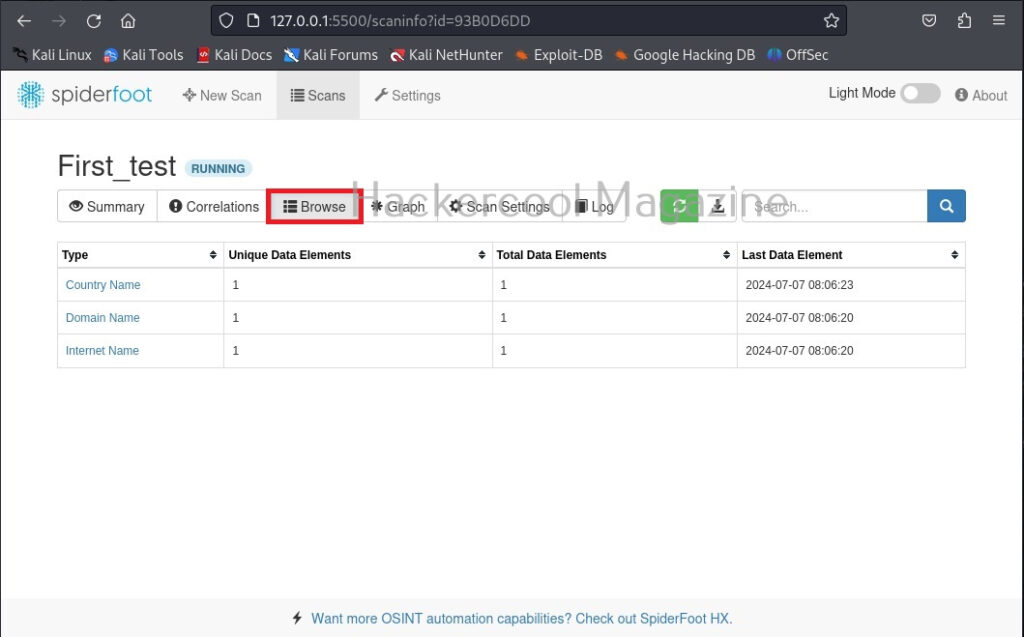Sort by Type column arrows

[213, 255]
